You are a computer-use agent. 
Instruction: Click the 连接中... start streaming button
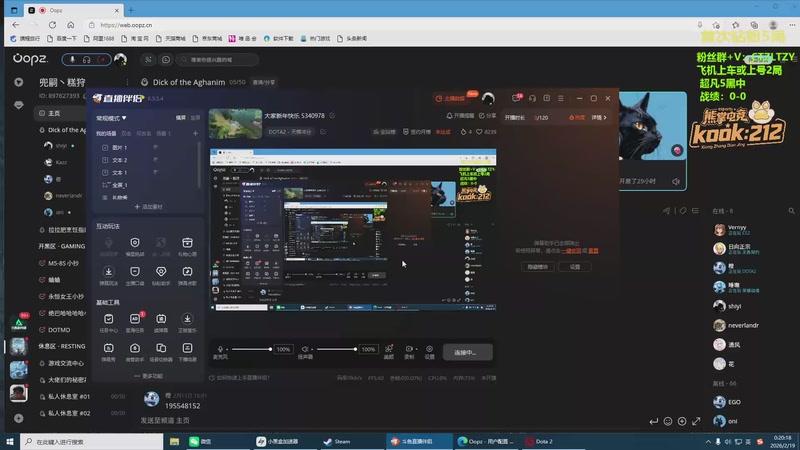pyautogui.click(x=468, y=352)
